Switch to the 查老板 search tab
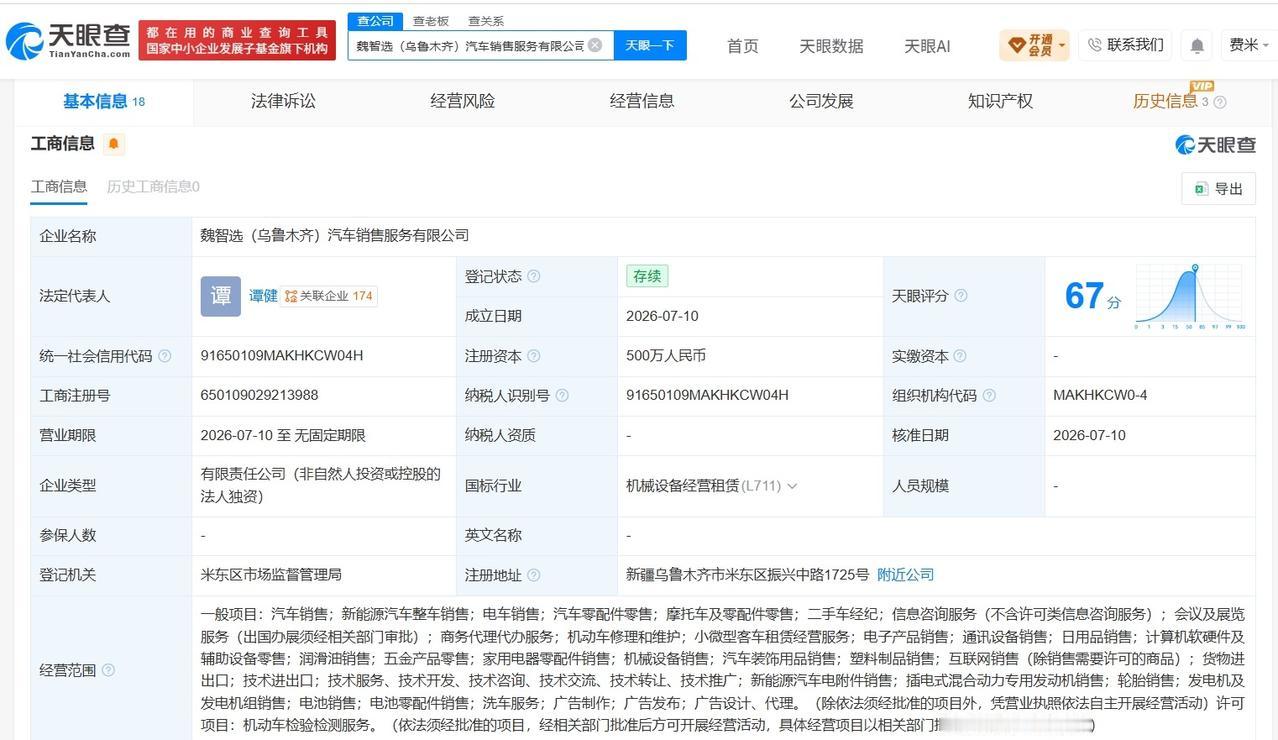Viewport: 1278px width, 740px height. click(x=431, y=21)
